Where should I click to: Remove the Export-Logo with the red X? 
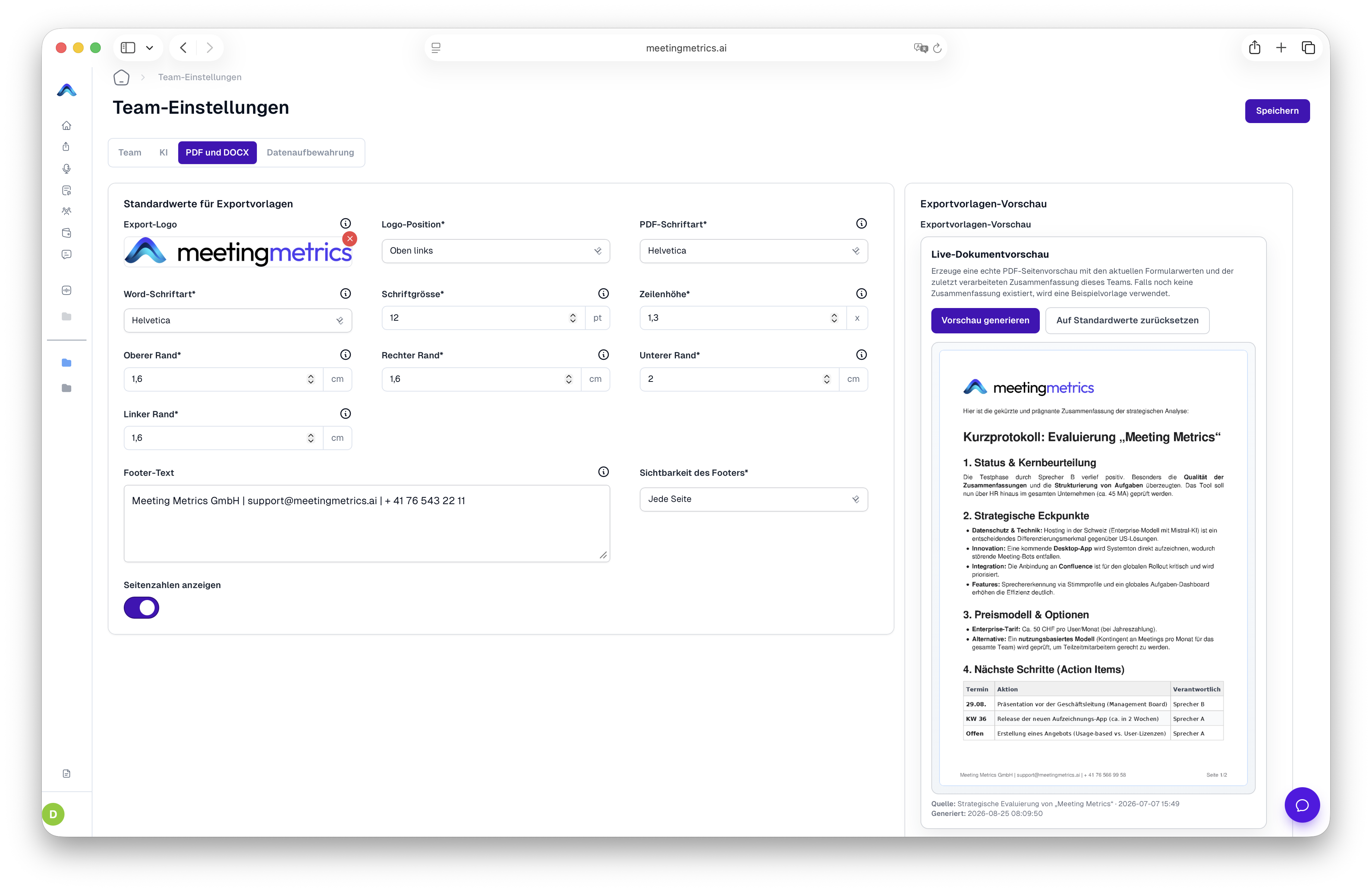[350, 239]
